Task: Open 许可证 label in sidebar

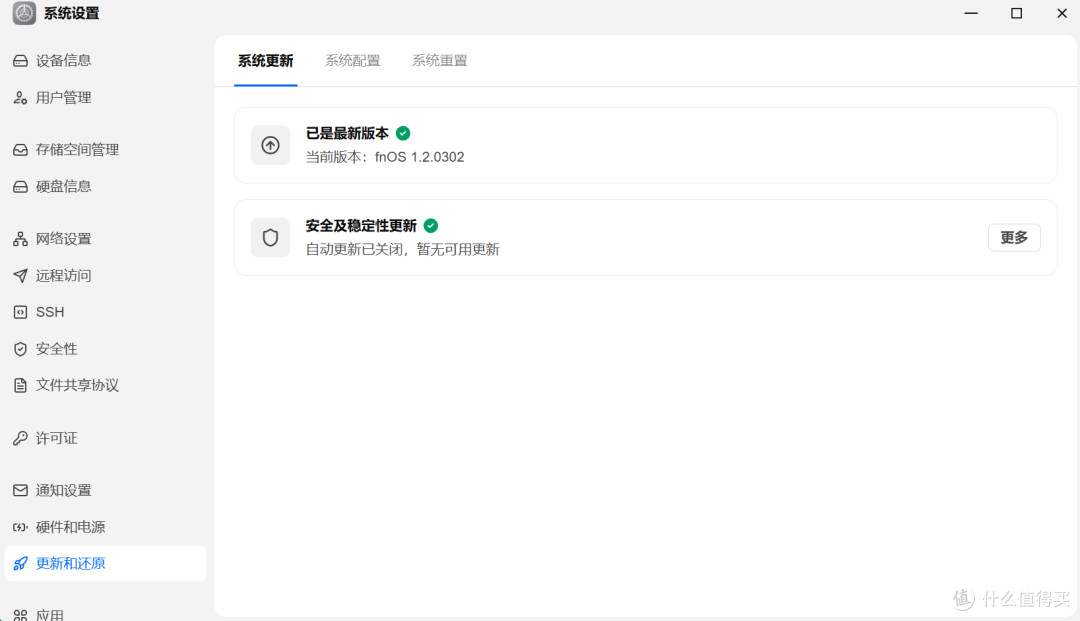Action: 56,438
